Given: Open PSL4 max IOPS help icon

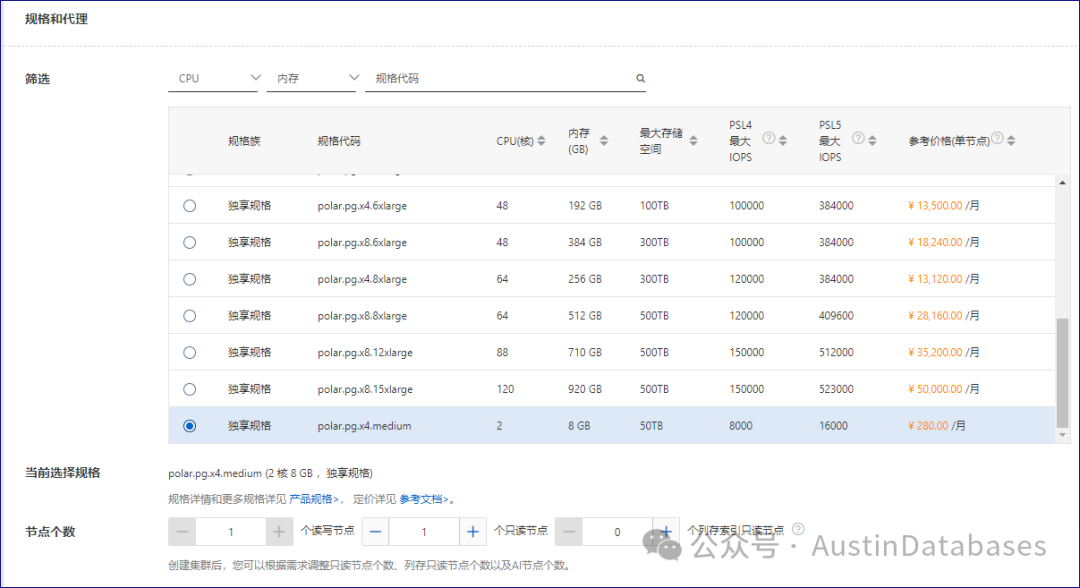Looking at the screenshot, I should click(769, 138).
